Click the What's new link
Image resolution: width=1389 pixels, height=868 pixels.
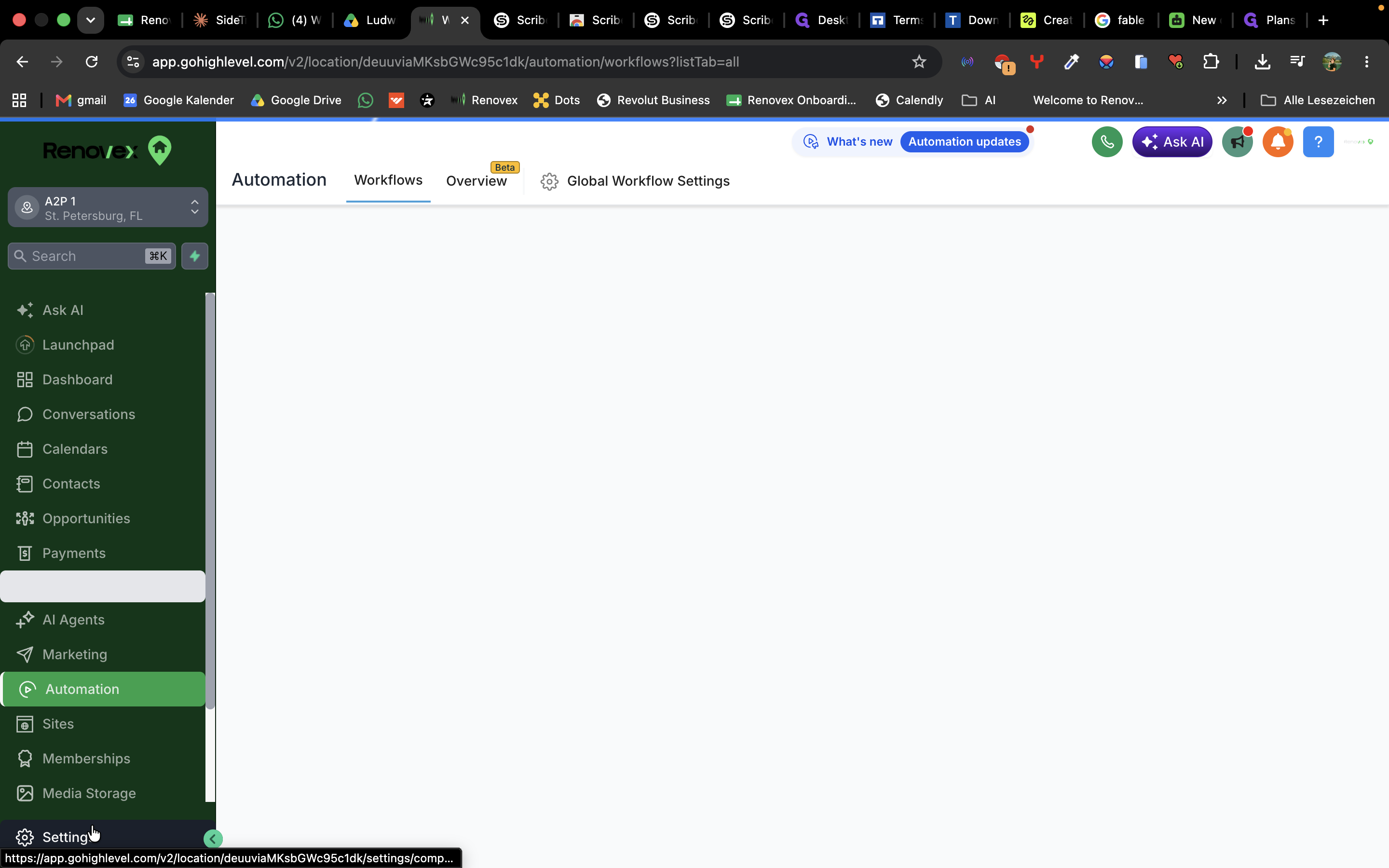coord(859,142)
